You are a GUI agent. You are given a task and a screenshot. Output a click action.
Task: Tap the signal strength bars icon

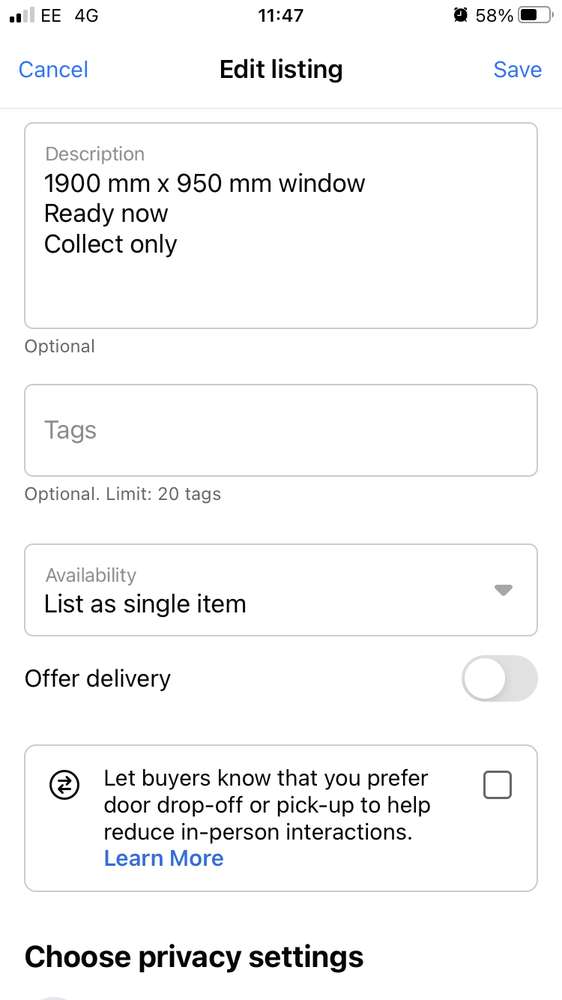click(21, 16)
